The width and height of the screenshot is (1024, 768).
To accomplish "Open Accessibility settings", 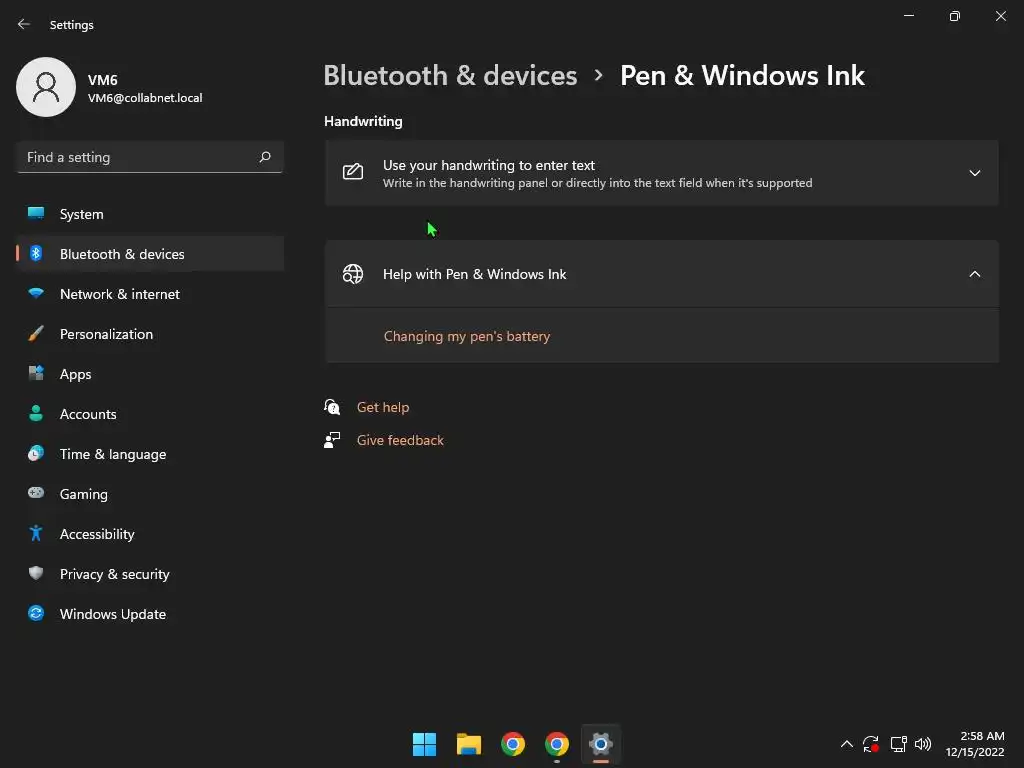I will [150, 534].
